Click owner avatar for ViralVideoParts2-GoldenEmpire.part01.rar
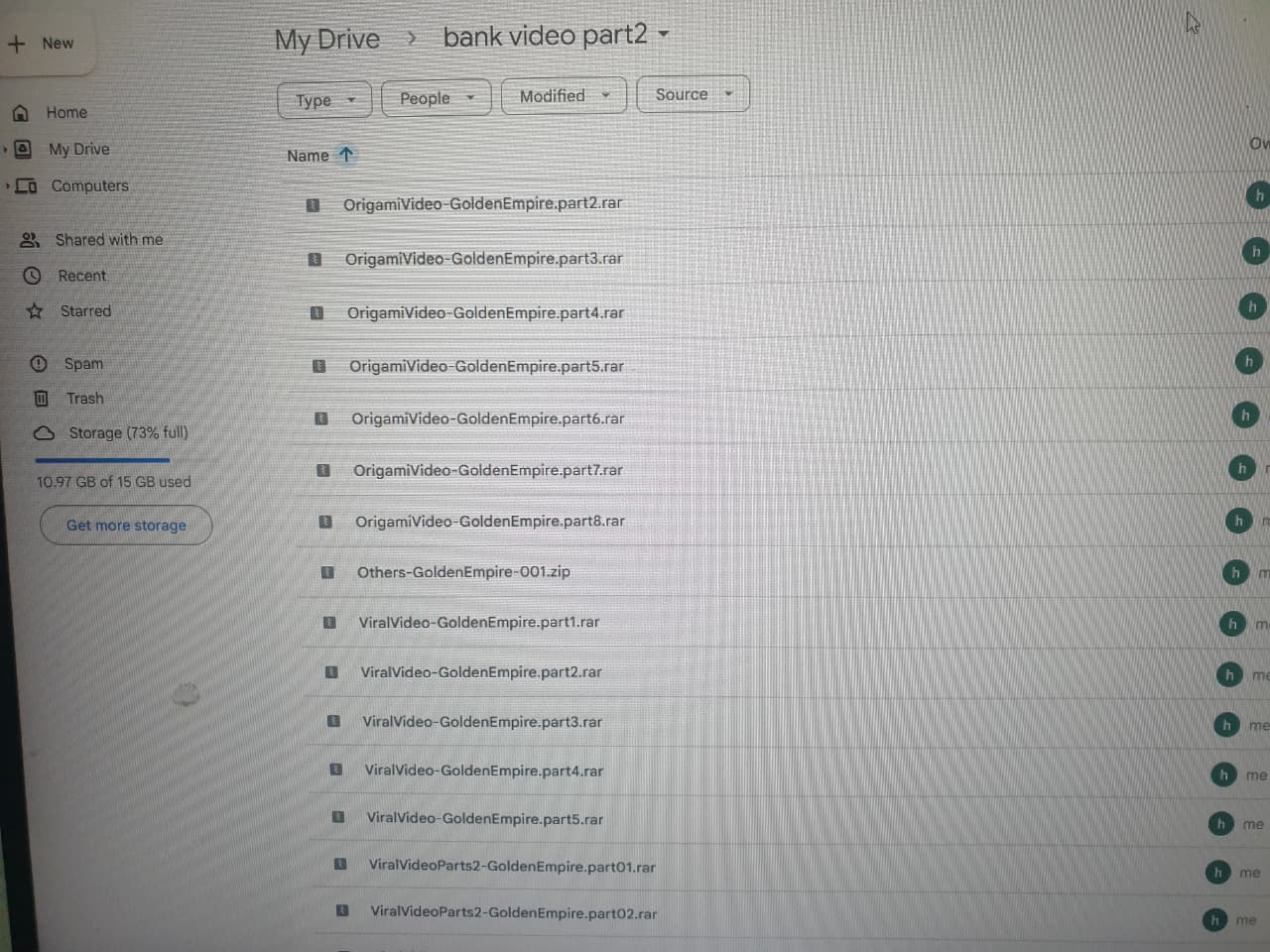1270x952 pixels. [x=1217, y=872]
